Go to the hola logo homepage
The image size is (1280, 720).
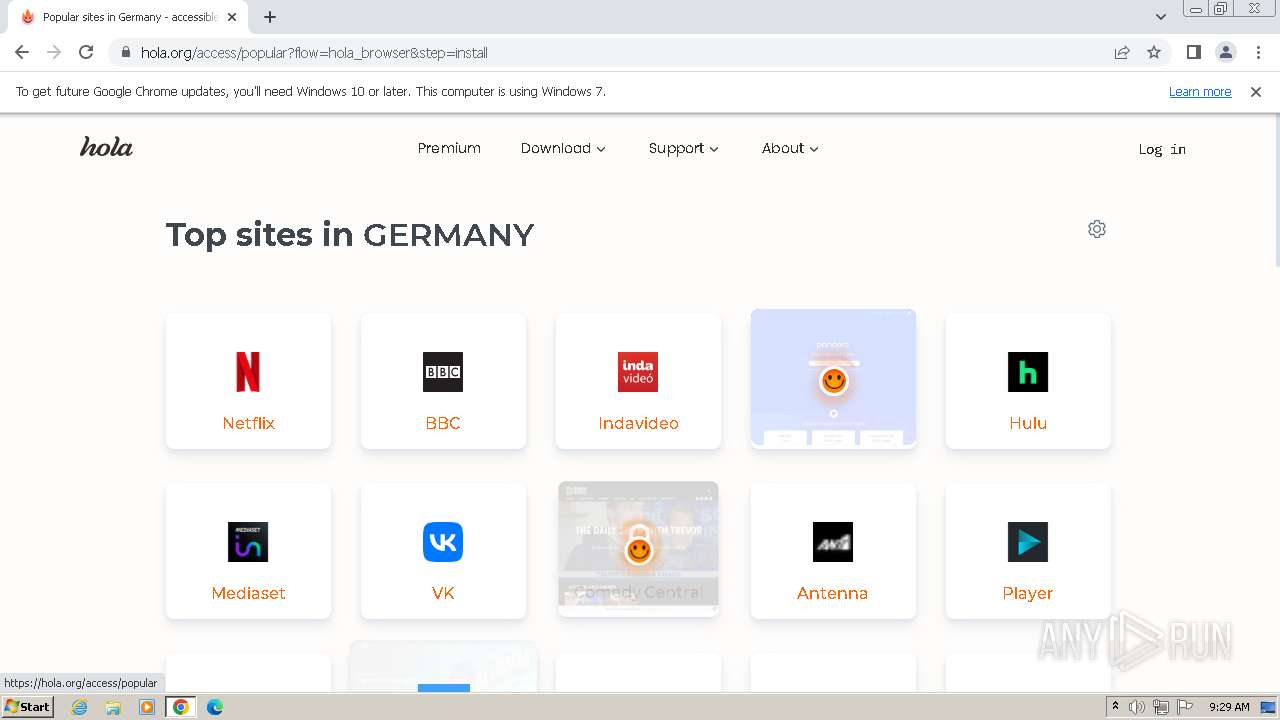pos(106,147)
